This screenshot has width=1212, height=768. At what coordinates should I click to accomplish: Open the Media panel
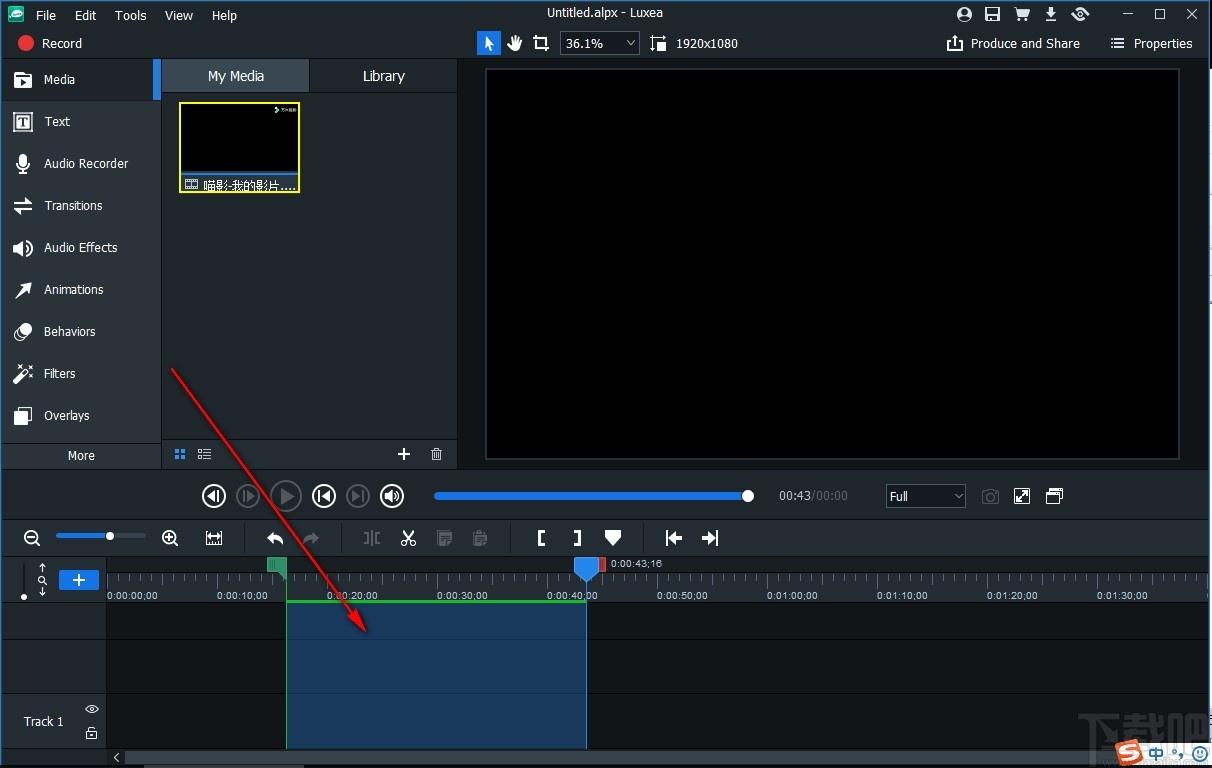coord(80,79)
